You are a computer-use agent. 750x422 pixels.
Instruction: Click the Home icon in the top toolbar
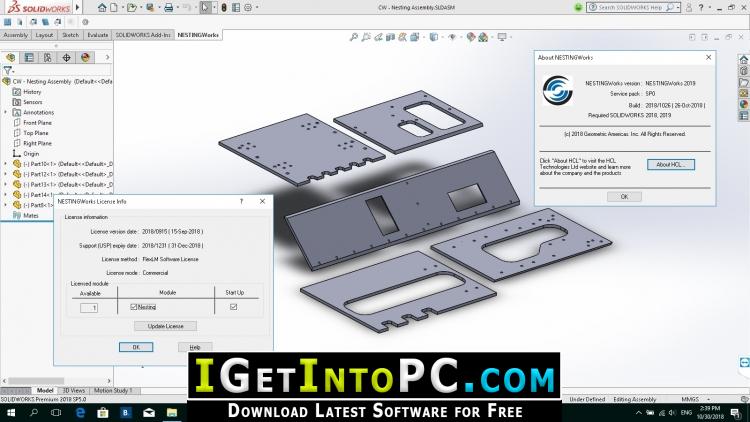tap(102, 8)
